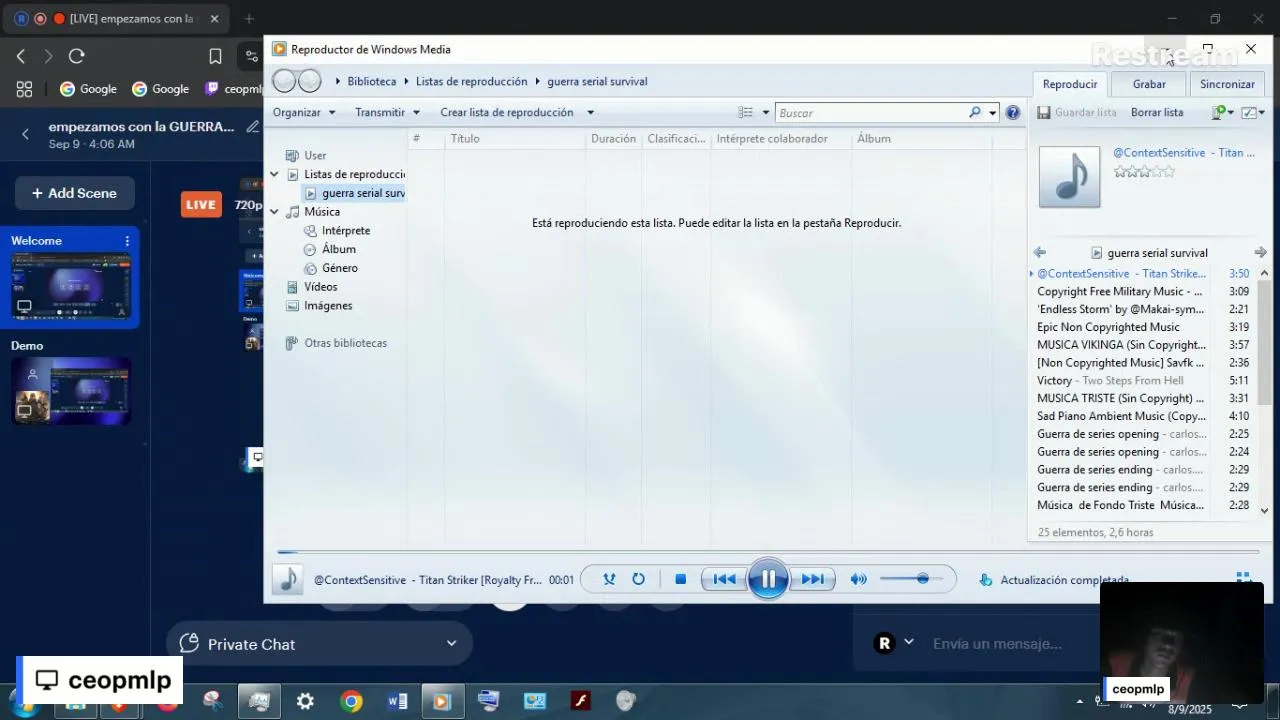Click the song seek progress bar
This screenshot has height=720, width=1280.
[x=768, y=551]
